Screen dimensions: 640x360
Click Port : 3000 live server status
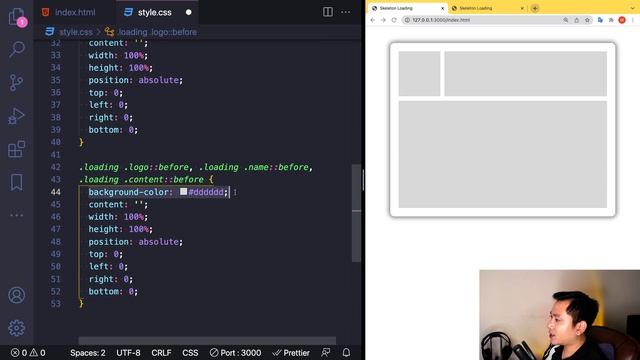click(x=236, y=353)
